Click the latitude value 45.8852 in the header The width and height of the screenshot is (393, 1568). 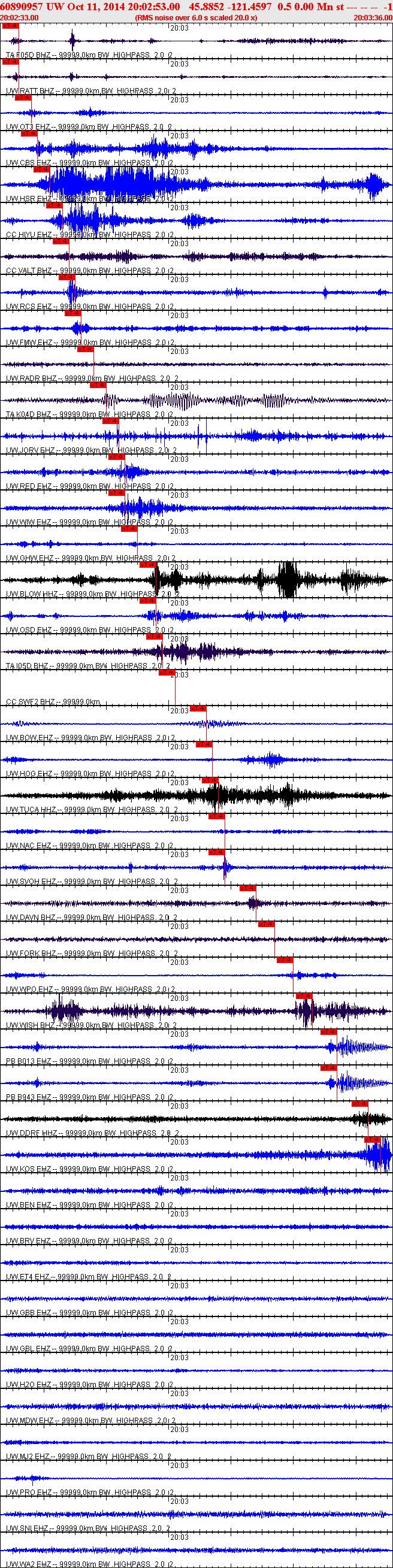[x=206, y=6]
